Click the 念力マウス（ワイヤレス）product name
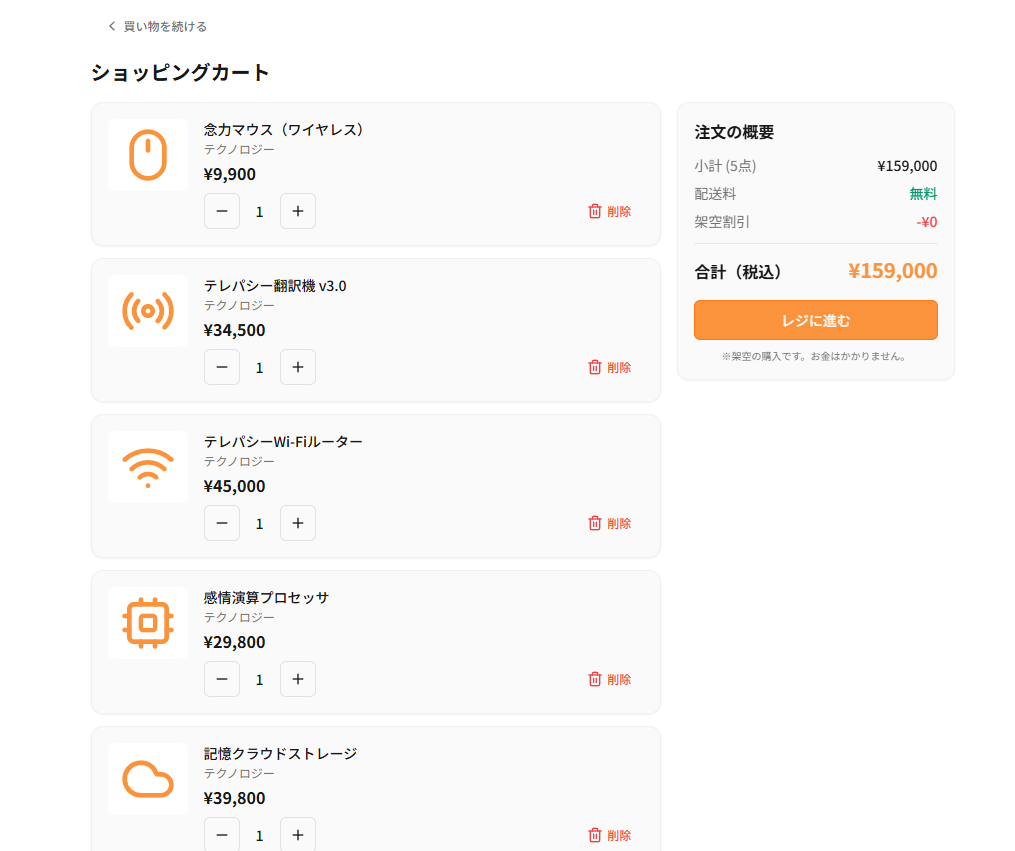Viewport: 1015px width, 851px height. pos(283,130)
